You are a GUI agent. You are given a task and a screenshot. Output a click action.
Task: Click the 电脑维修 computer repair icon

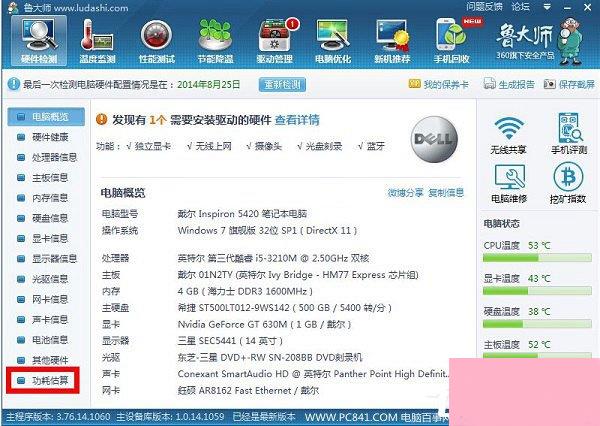click(509, 184)
